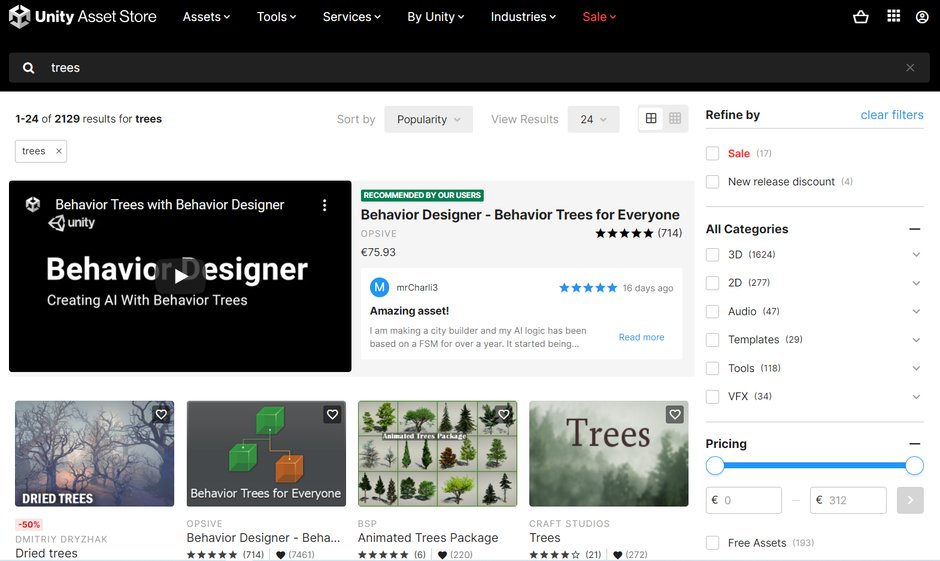The width and height of the screenshot is (940, 561).
Task: Favorite the Dried Trees asset
Action: [x=161, y=414]
